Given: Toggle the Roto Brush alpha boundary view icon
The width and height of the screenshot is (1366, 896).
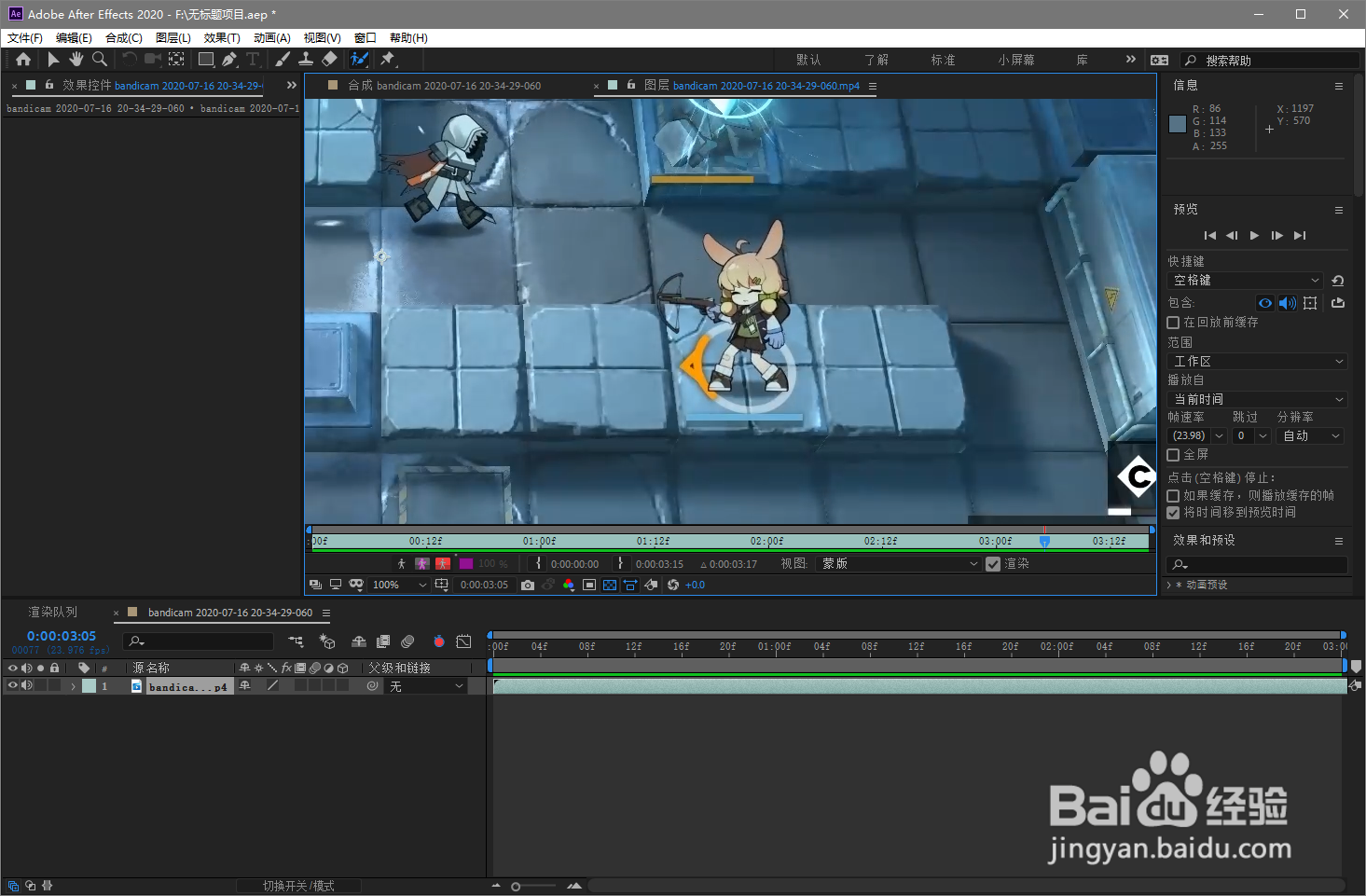Looking at the screenshot, I should pyautogui.click(x=422, y=563).
